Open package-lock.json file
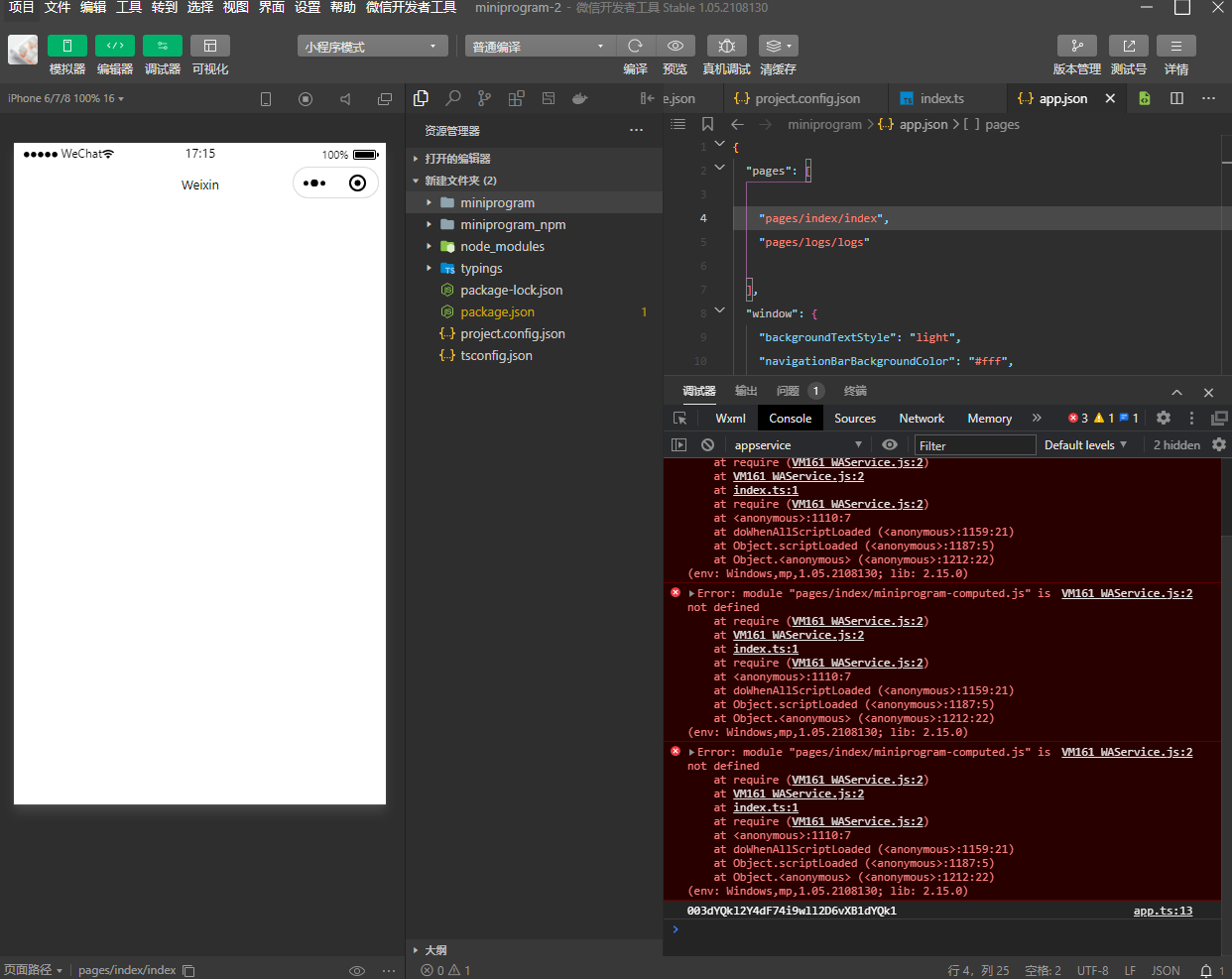 [534, 290]
